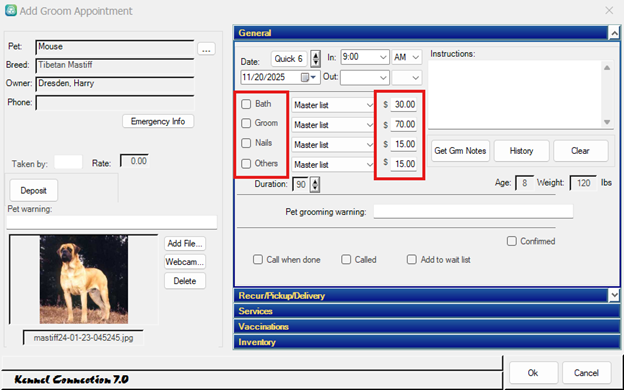Open the Nails Master list dropdown
624x390 pixels.
click(x=369, y=145)
